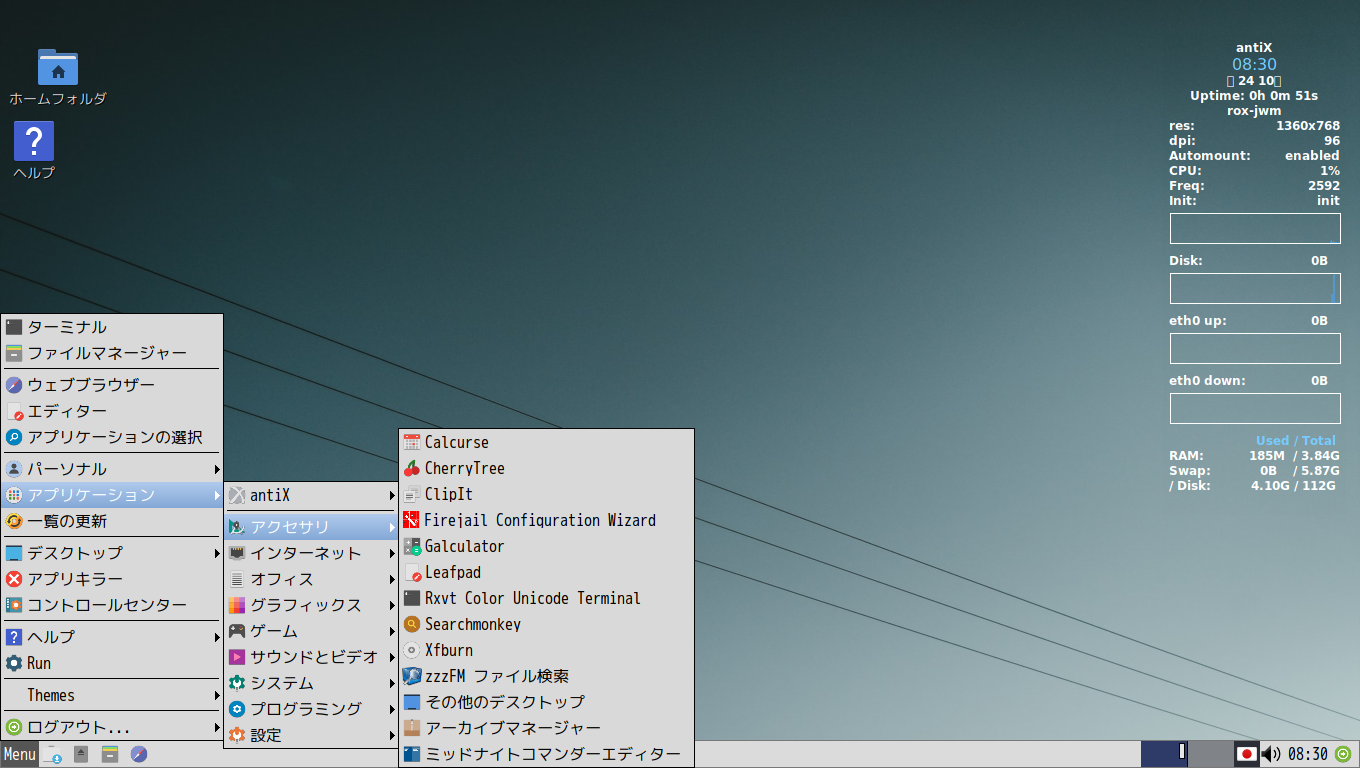Click the Japanese flag keyboard layout indicator
Image resolution: width=1360 pixels, height=768 pixels.
1246,754
